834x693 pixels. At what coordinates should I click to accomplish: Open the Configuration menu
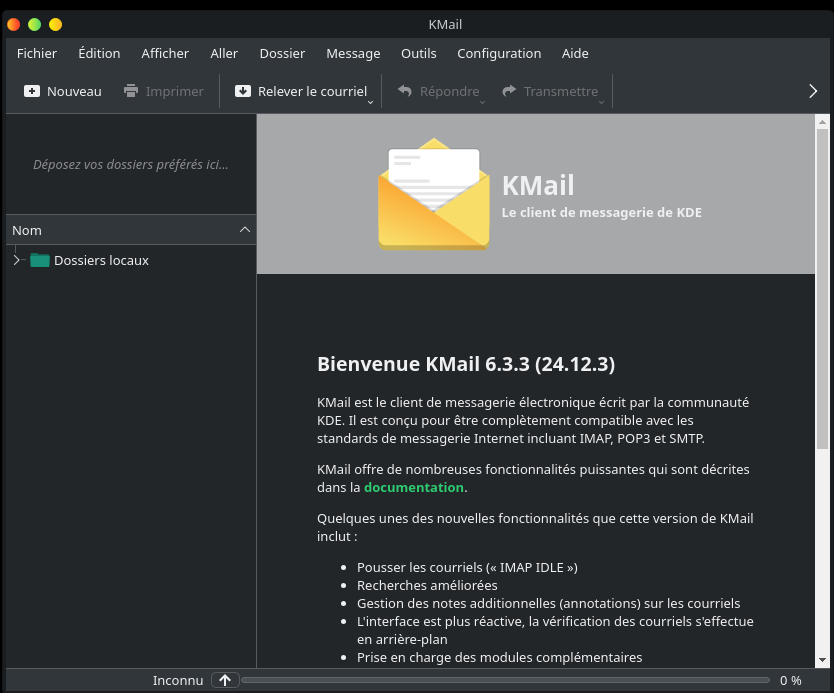pyautogui.click(x=499, y=53)
